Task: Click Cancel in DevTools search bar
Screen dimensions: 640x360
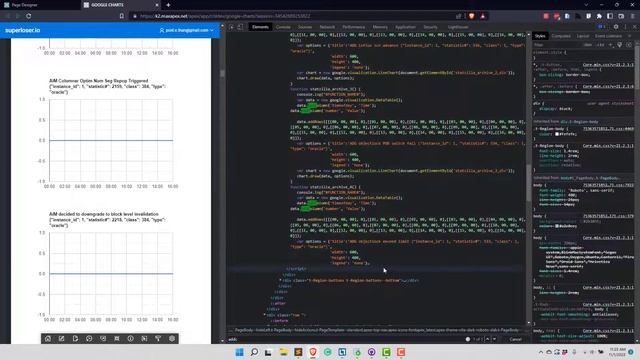Action: tap(516, 339)
